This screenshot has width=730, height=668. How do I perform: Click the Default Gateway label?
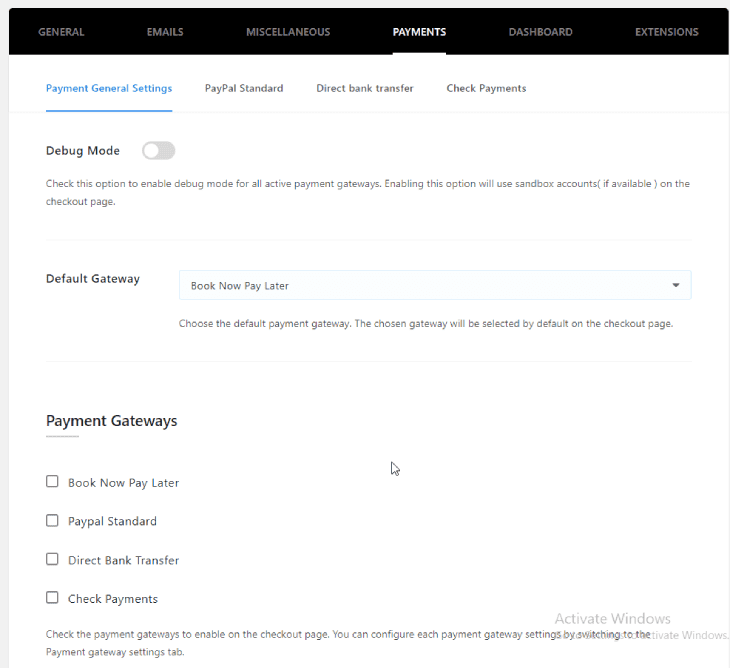click(93, 279)
